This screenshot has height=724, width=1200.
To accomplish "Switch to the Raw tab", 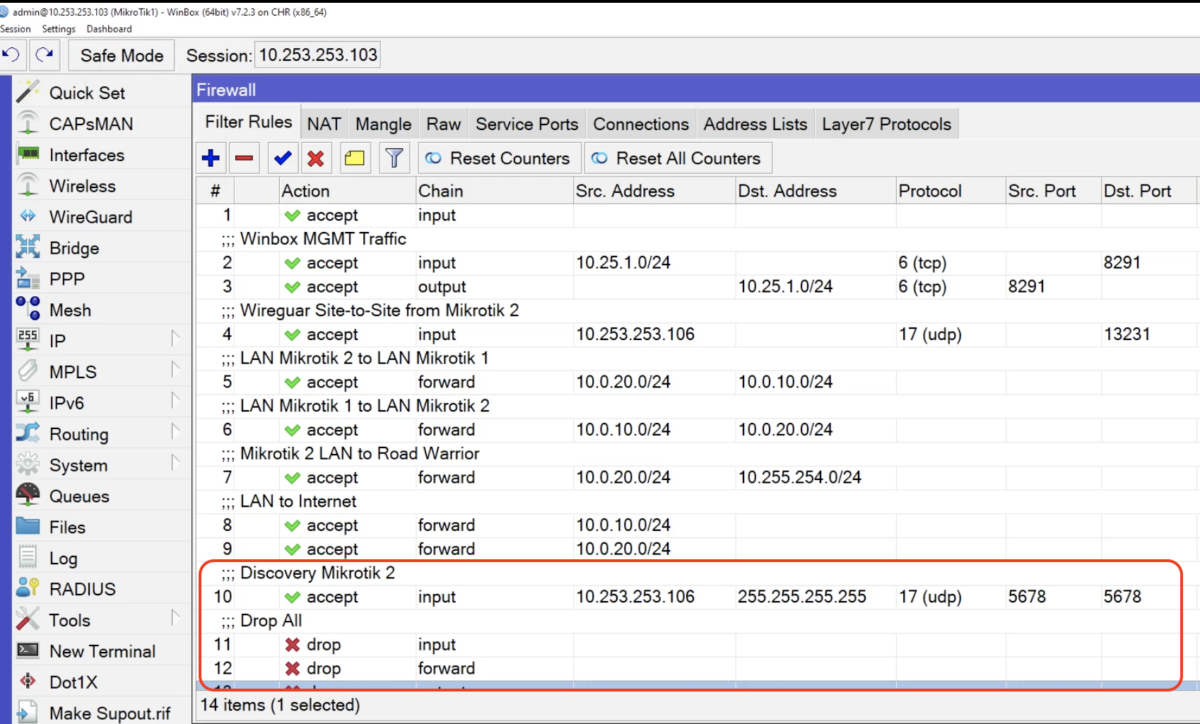I will (x=443, y=124).
